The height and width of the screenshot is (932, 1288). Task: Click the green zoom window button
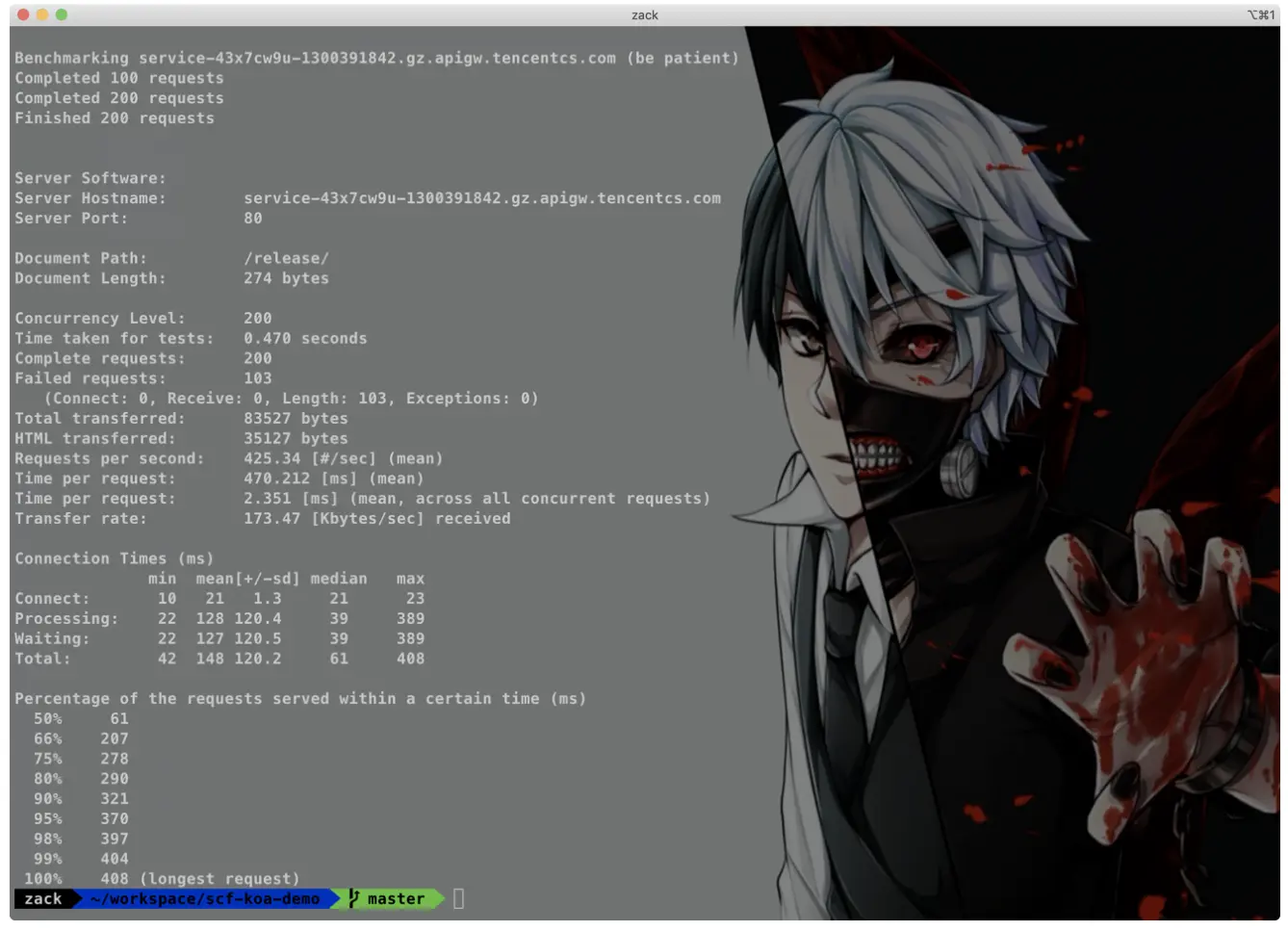(x=62, y=14)
